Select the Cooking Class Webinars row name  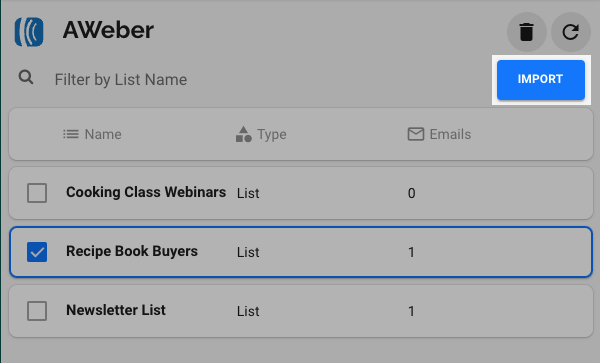pos(146,192)
